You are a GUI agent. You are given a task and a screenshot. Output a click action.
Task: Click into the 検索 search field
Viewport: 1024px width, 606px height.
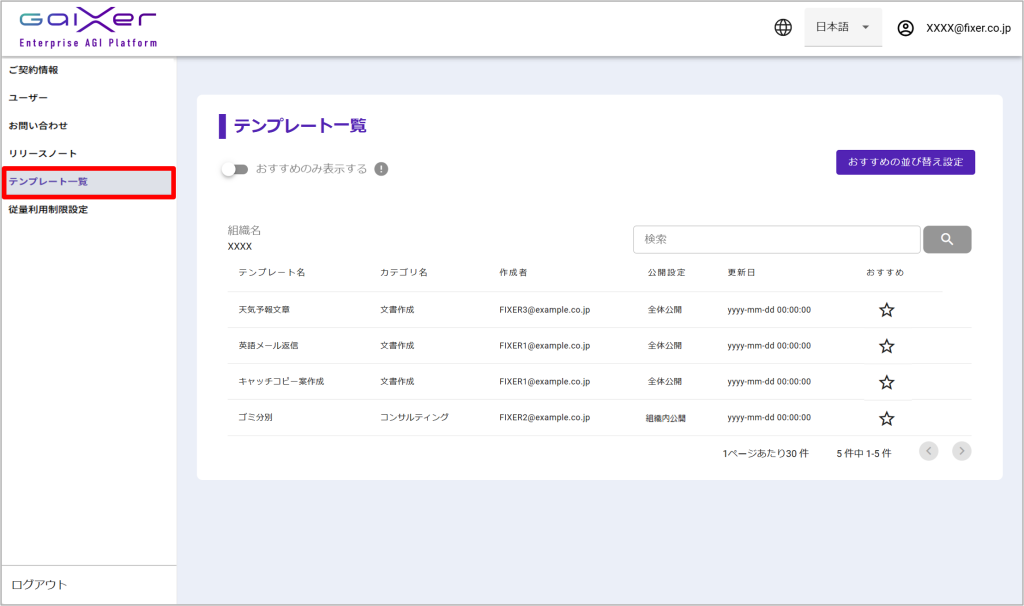pyautogui.click(x=776, y=240)
